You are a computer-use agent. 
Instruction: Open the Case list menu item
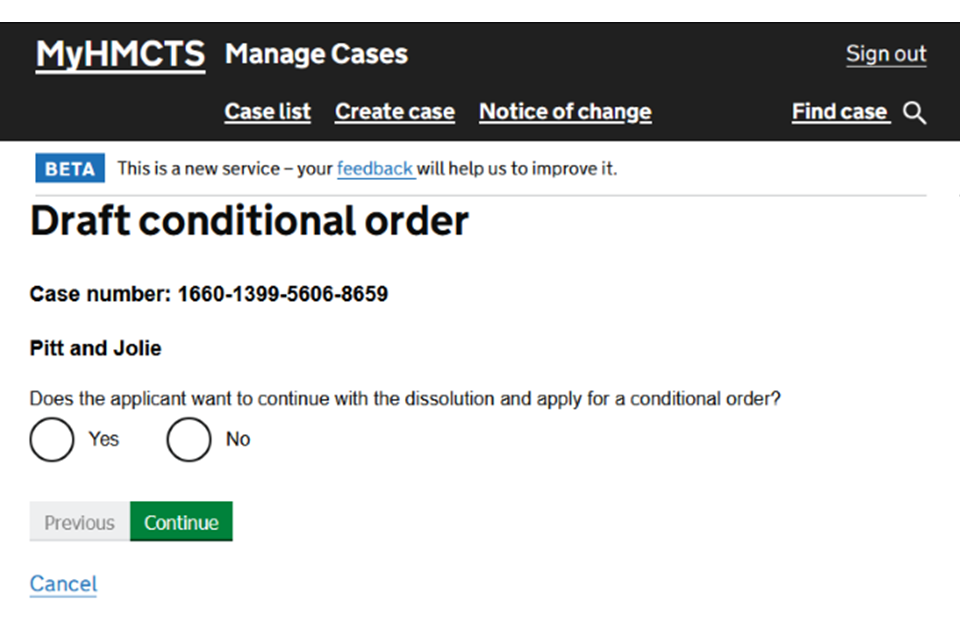(268, 112)
